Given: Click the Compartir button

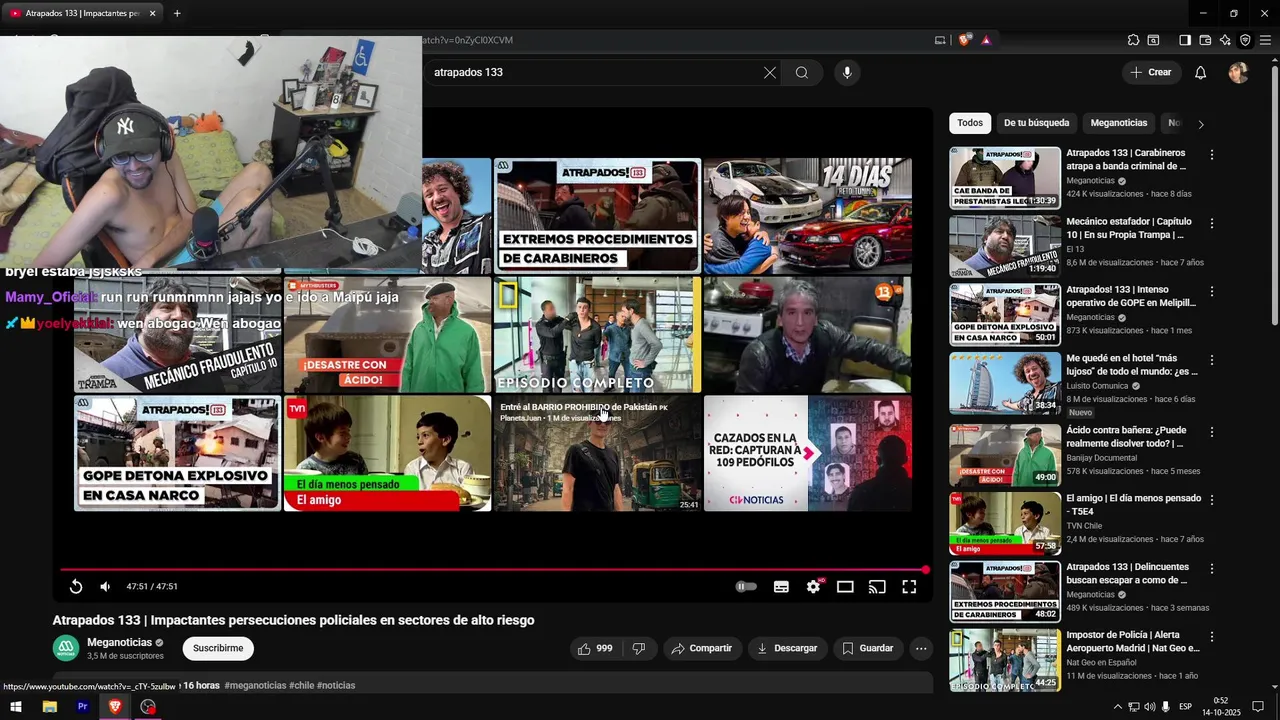Looking at the screenshot, I should point(702,648).
